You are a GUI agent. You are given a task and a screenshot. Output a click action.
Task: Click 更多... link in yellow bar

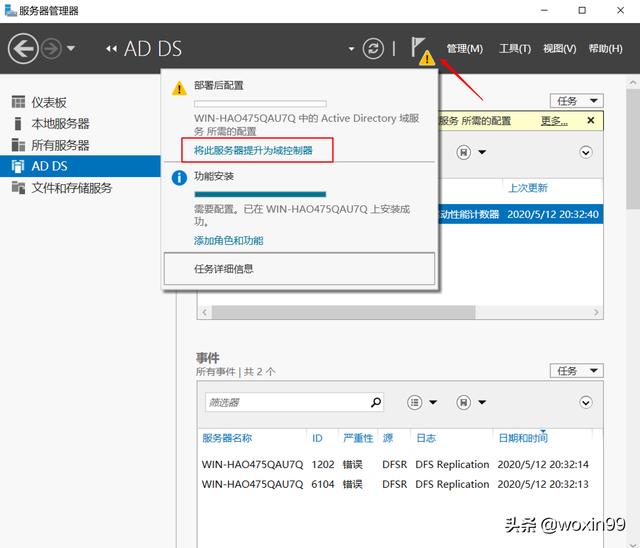tap(554, 121)
